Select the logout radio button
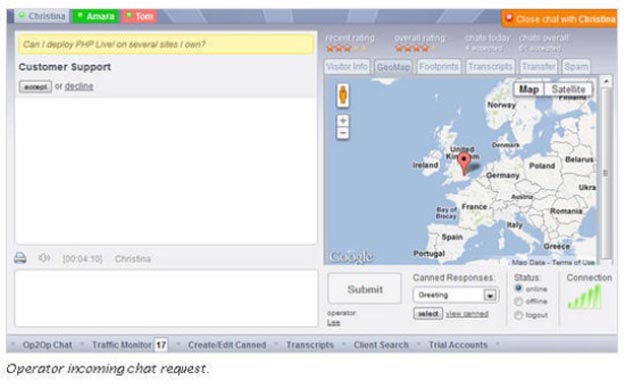The width and height of the screenshot is (625, 388). (x=518, y=315)
